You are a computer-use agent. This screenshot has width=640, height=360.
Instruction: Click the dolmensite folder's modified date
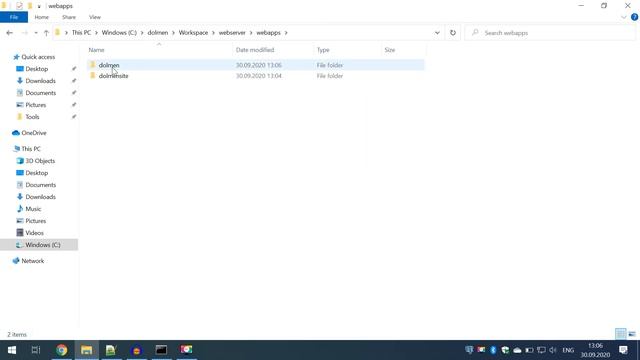(259, 76)
